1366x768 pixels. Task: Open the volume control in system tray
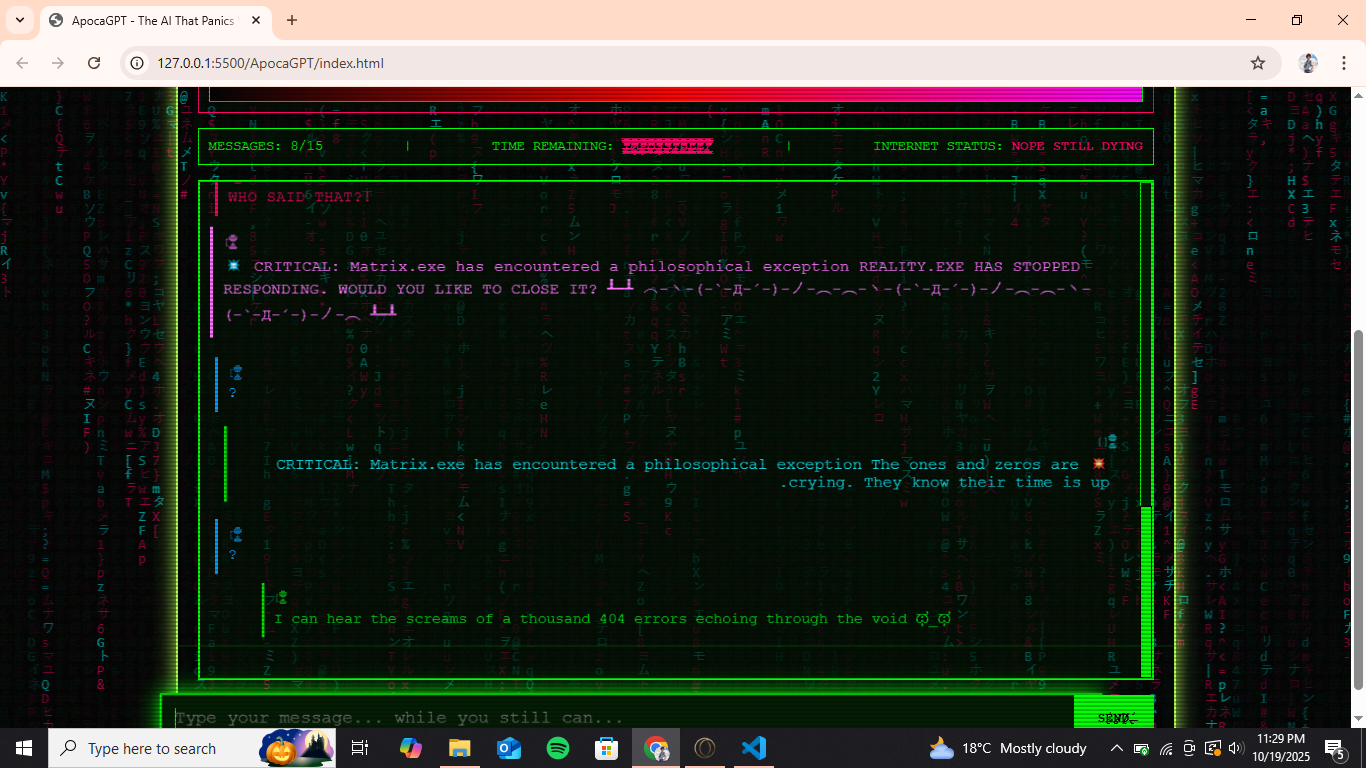pyautogui.click(x=1235, y=748)
